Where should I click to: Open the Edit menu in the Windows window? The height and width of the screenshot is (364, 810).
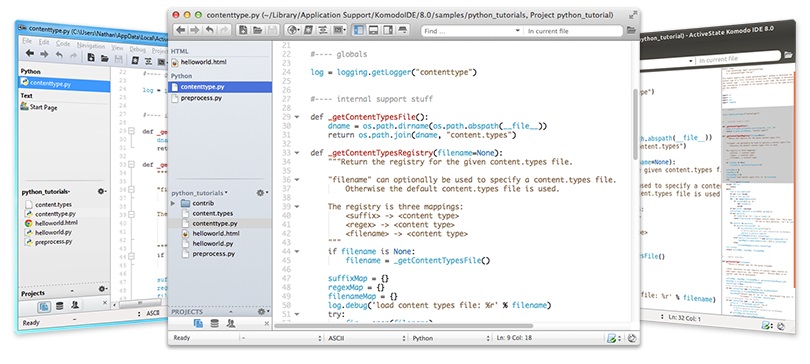[x=44, y=42]
